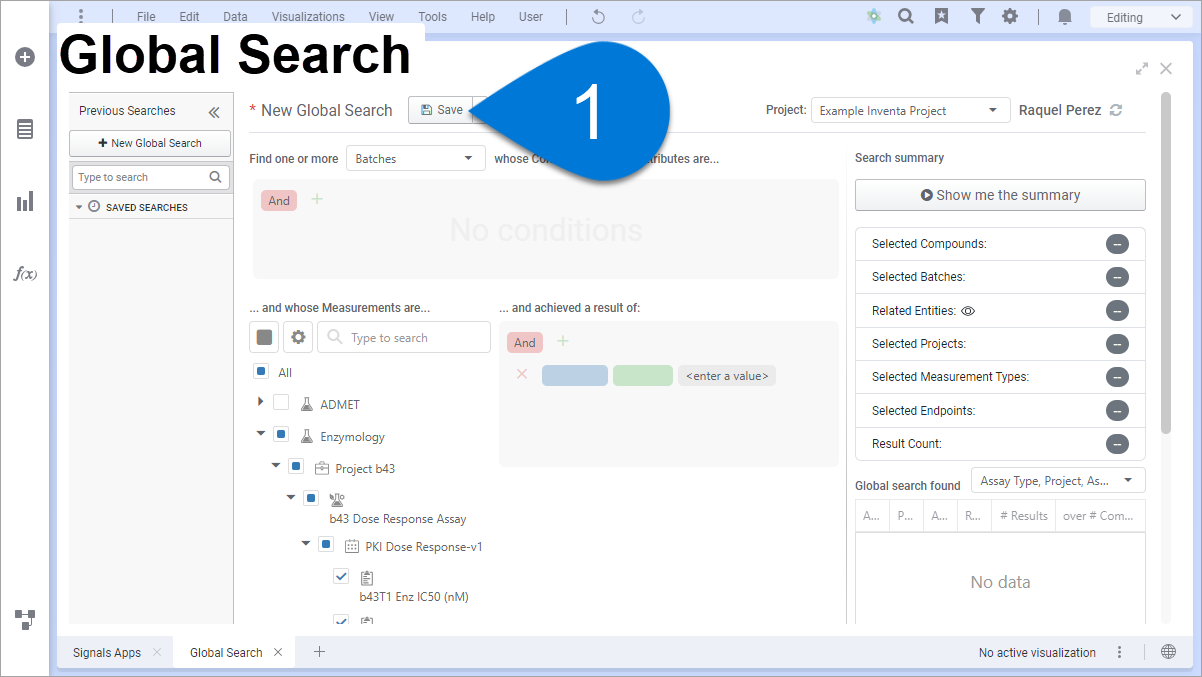Screen dimensions: 1202x677
Task: Open the Tools menu
Action: 432,17
